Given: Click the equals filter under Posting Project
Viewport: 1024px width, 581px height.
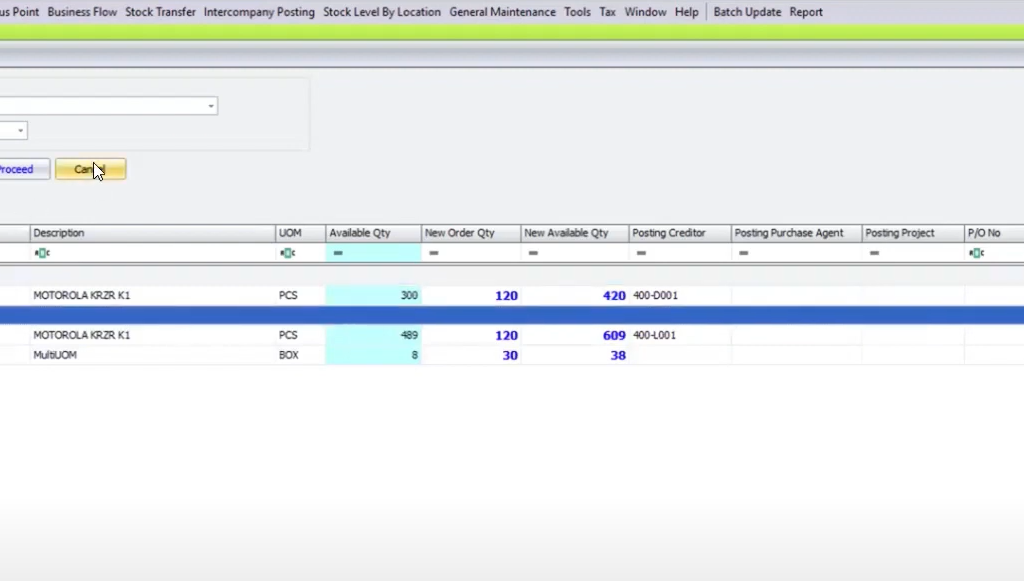Looking at the screenshot, I should 873,253.
